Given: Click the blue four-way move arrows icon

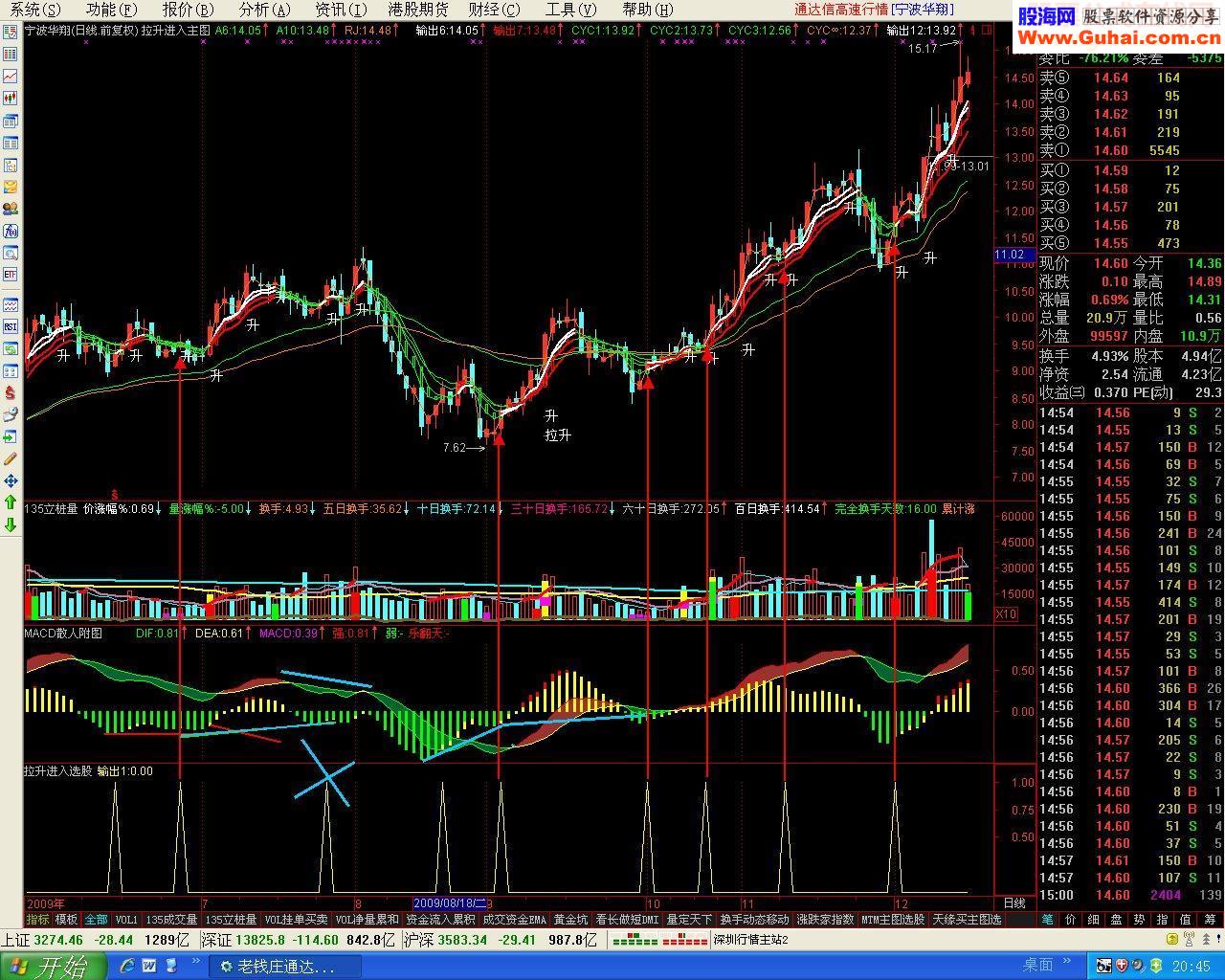Looking at the screenshot, I should click(x=11, y=481).
